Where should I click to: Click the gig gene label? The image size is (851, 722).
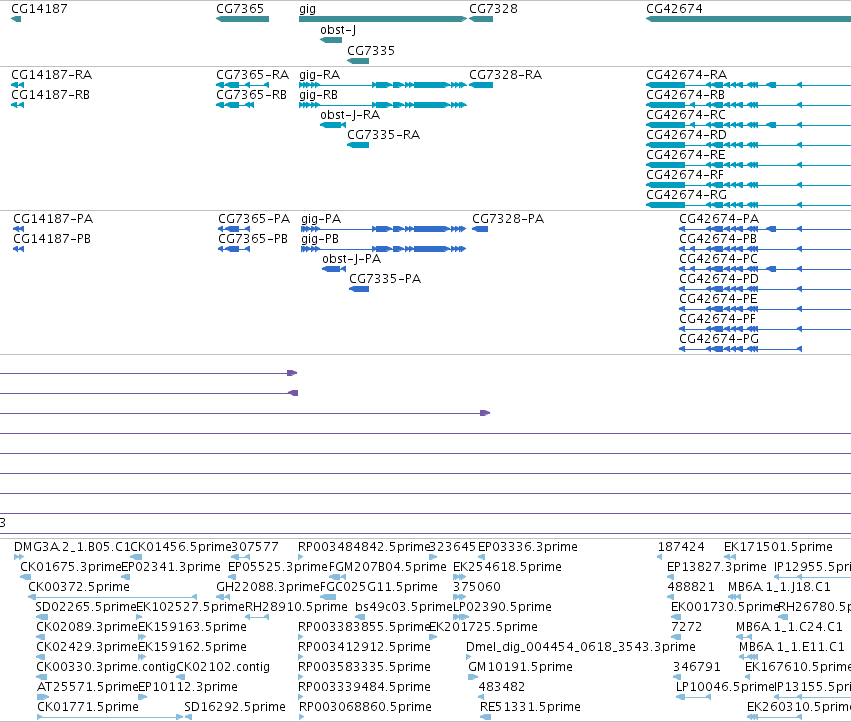click(x=307, y=9)
